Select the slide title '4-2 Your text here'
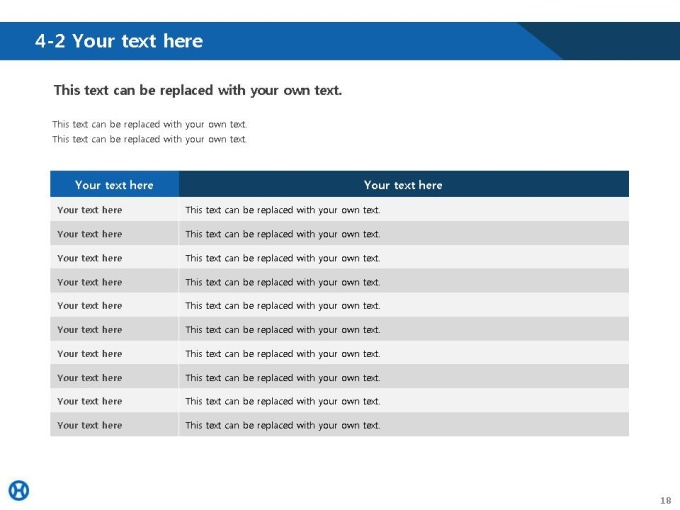Screen dimensions: 680x510 click(119, 41)
